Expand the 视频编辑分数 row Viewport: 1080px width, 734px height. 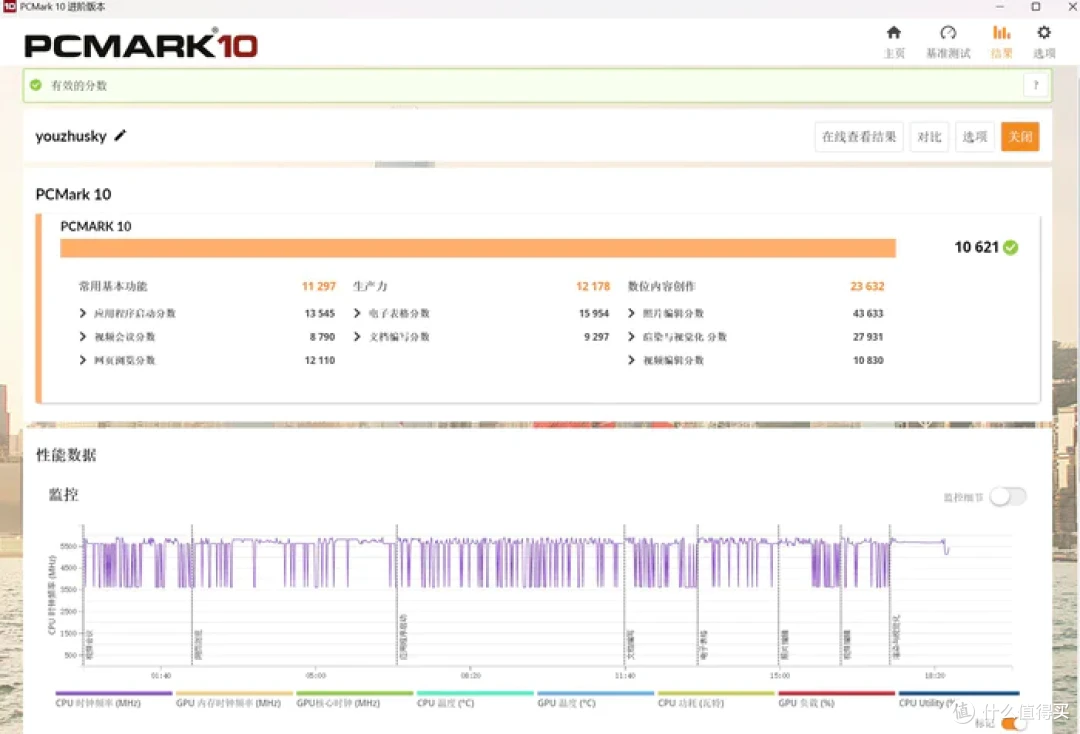[631, 360]
